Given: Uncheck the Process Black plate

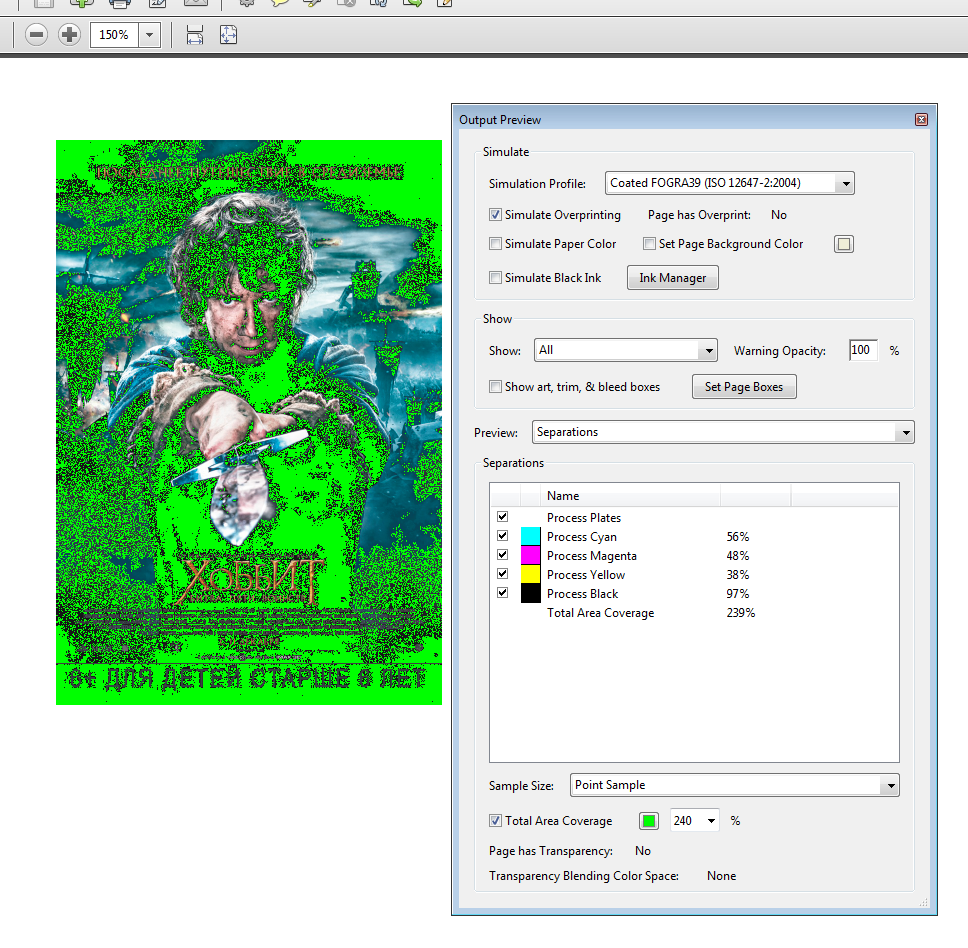Looking at the screenshot, I should [503, 593].
